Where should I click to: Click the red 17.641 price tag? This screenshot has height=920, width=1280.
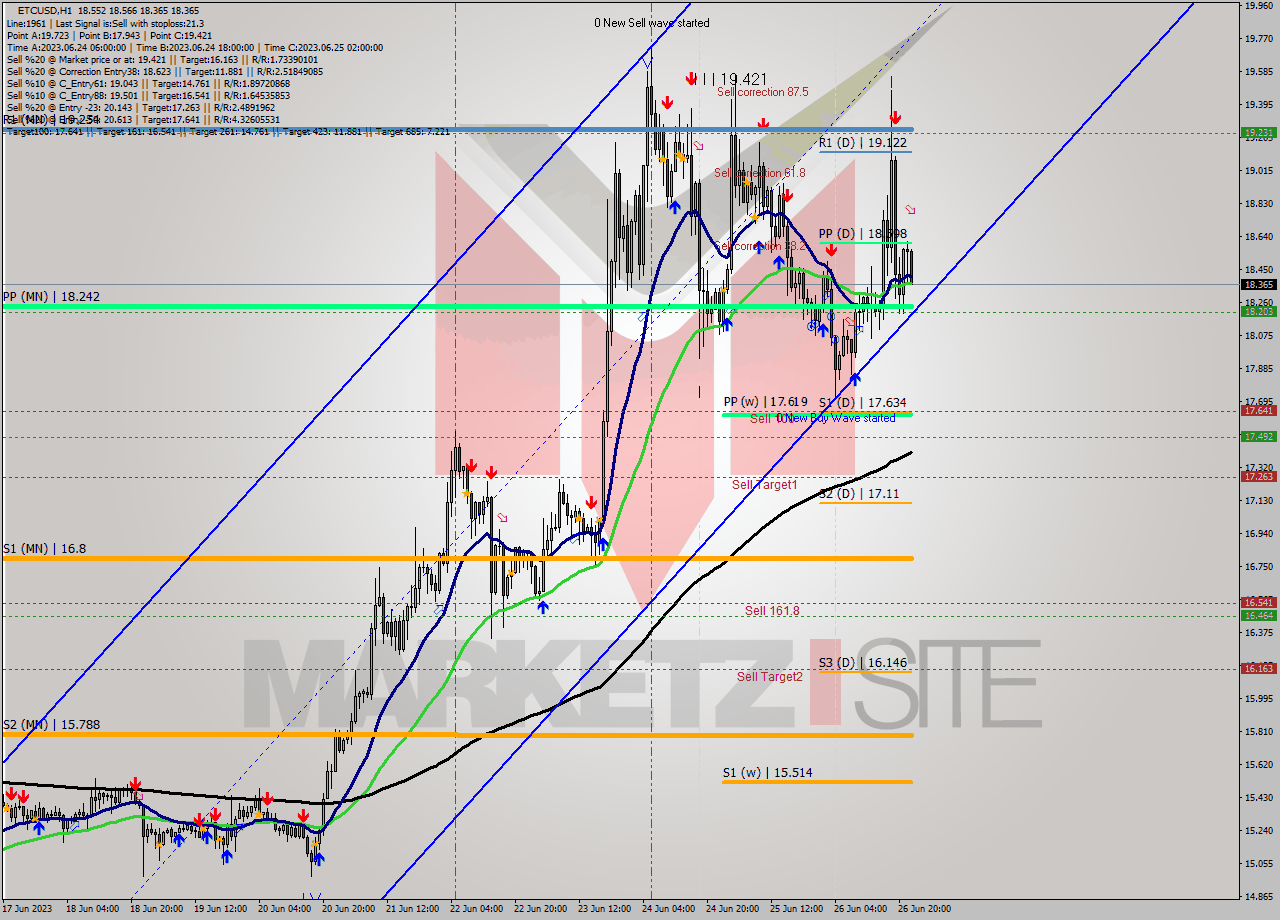(1258, 411)
